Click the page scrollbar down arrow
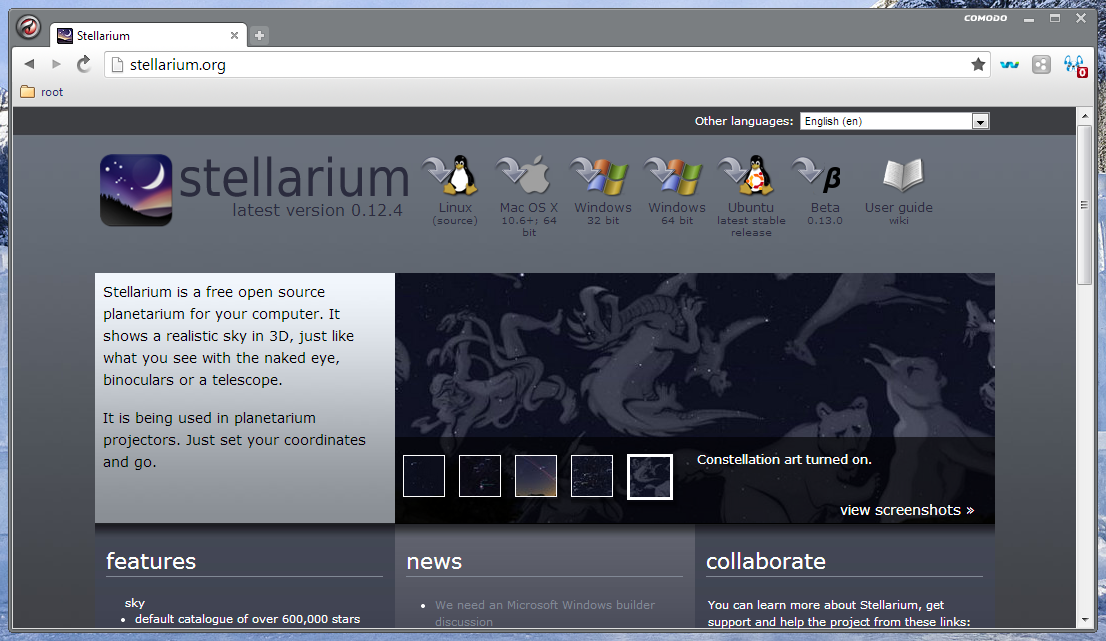1106x641 pixels. 1085,620
